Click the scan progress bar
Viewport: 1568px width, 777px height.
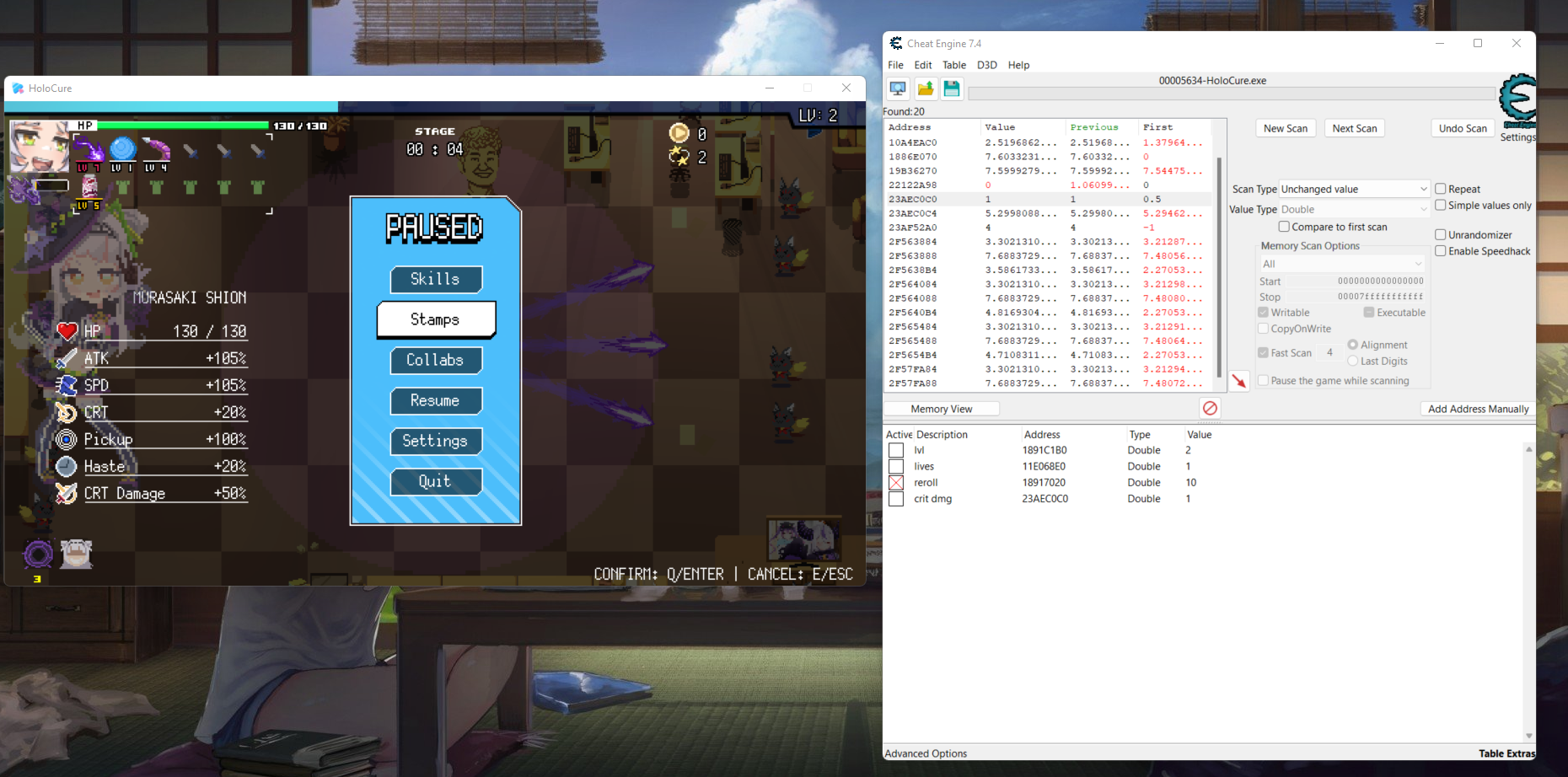pyautogui.click(x=1232, y=94)
